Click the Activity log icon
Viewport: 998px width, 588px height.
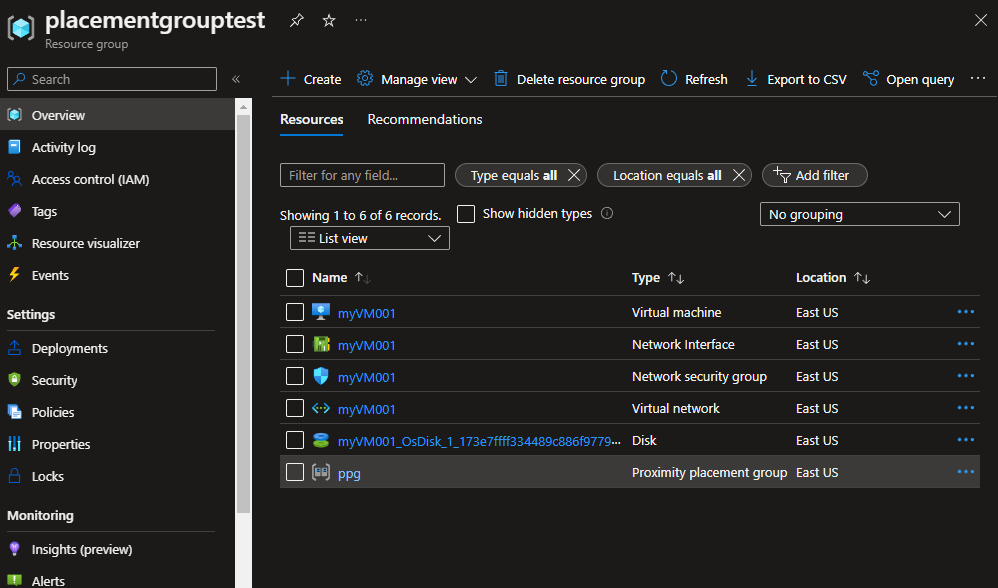tap(15, 147)
